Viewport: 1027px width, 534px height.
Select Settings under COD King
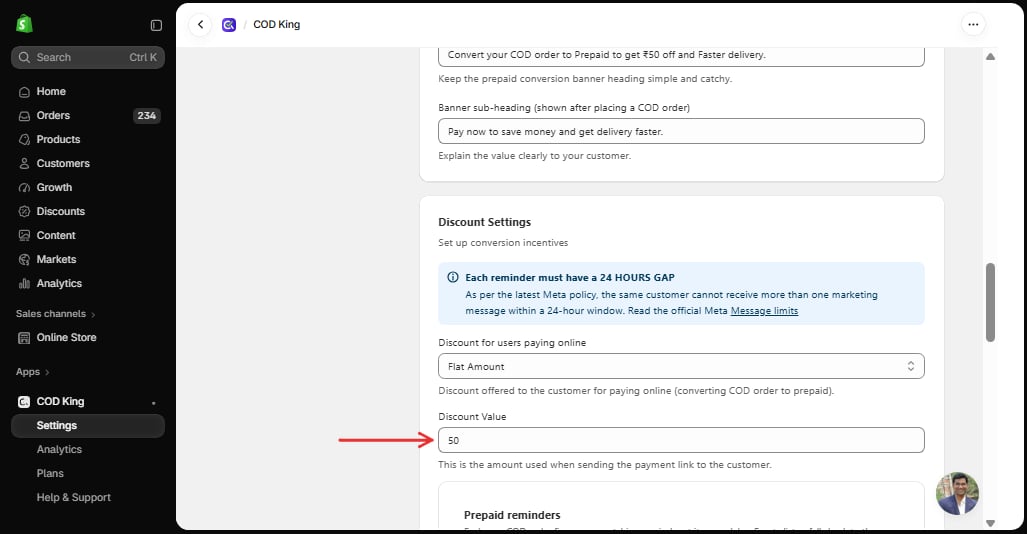(88, 426)
